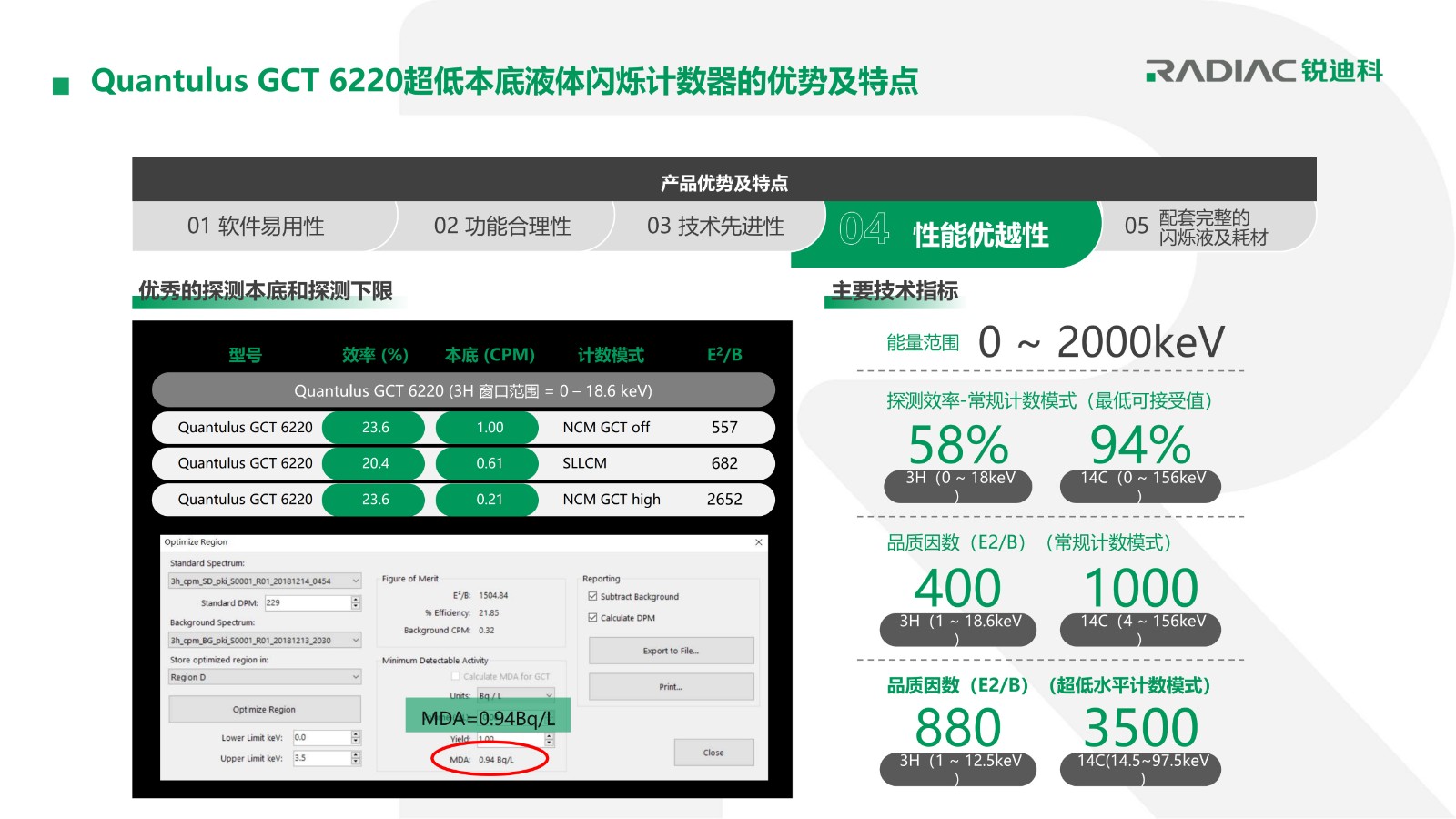Viewport: 1456px width, 819px height.
Task: Click the 14C(14.5~97.5keV) label pill
Action: (1140, 769)
